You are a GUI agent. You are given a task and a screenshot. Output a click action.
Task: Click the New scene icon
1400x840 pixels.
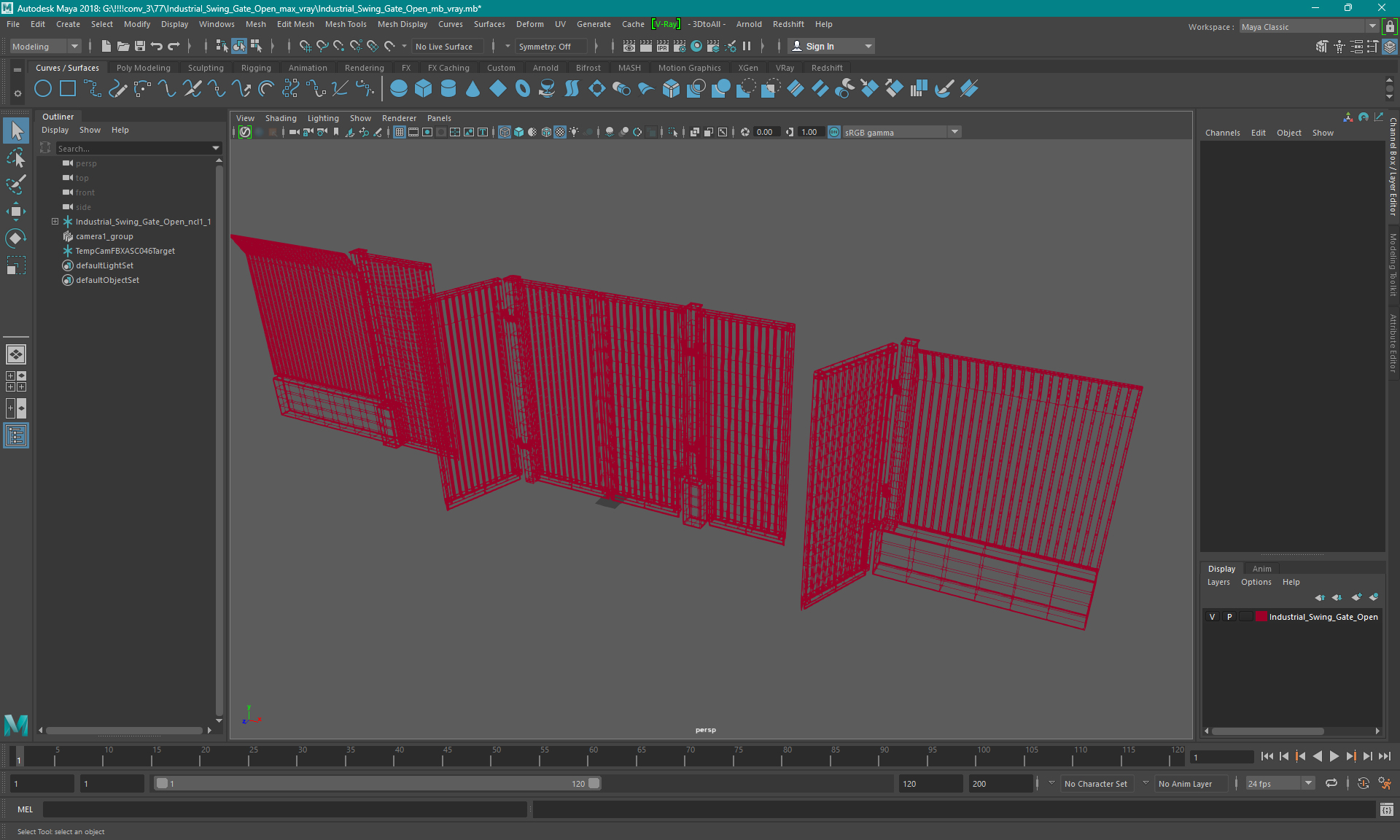106,46
